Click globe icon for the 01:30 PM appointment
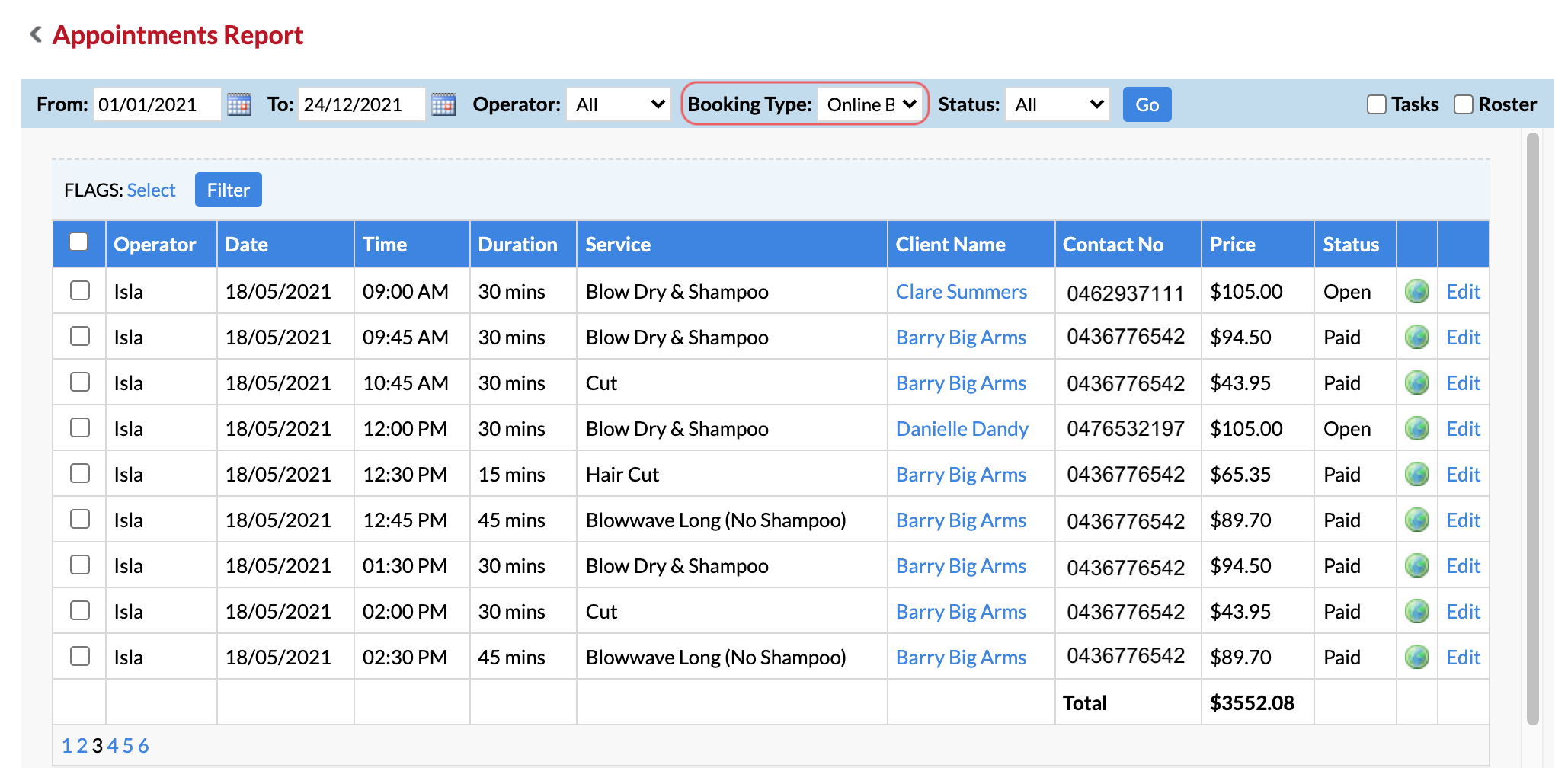Image resolution: width=1568 pixels, height=768 pixels. point(1416,565)
